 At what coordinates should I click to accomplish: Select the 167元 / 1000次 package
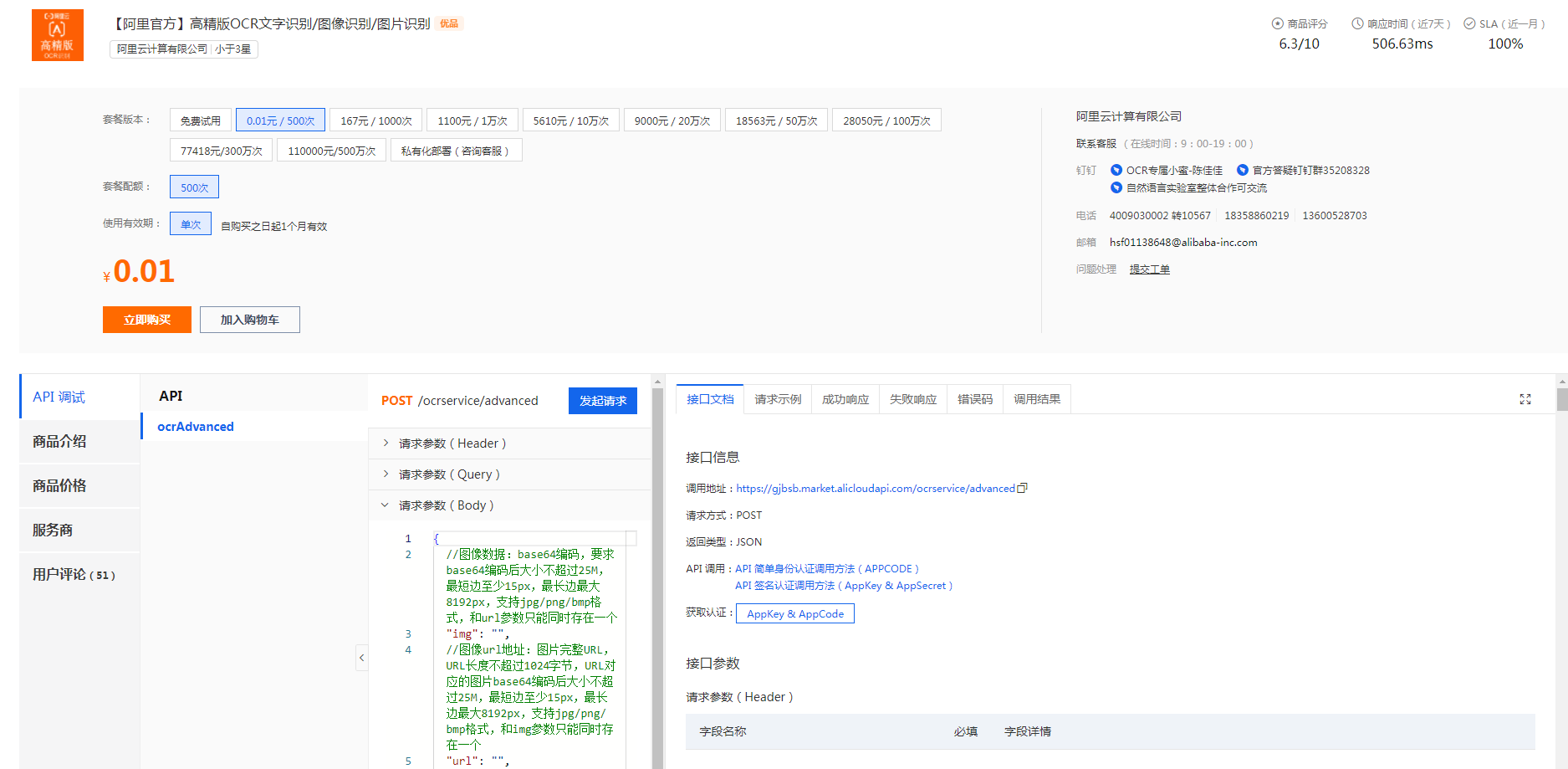point(376,120)
